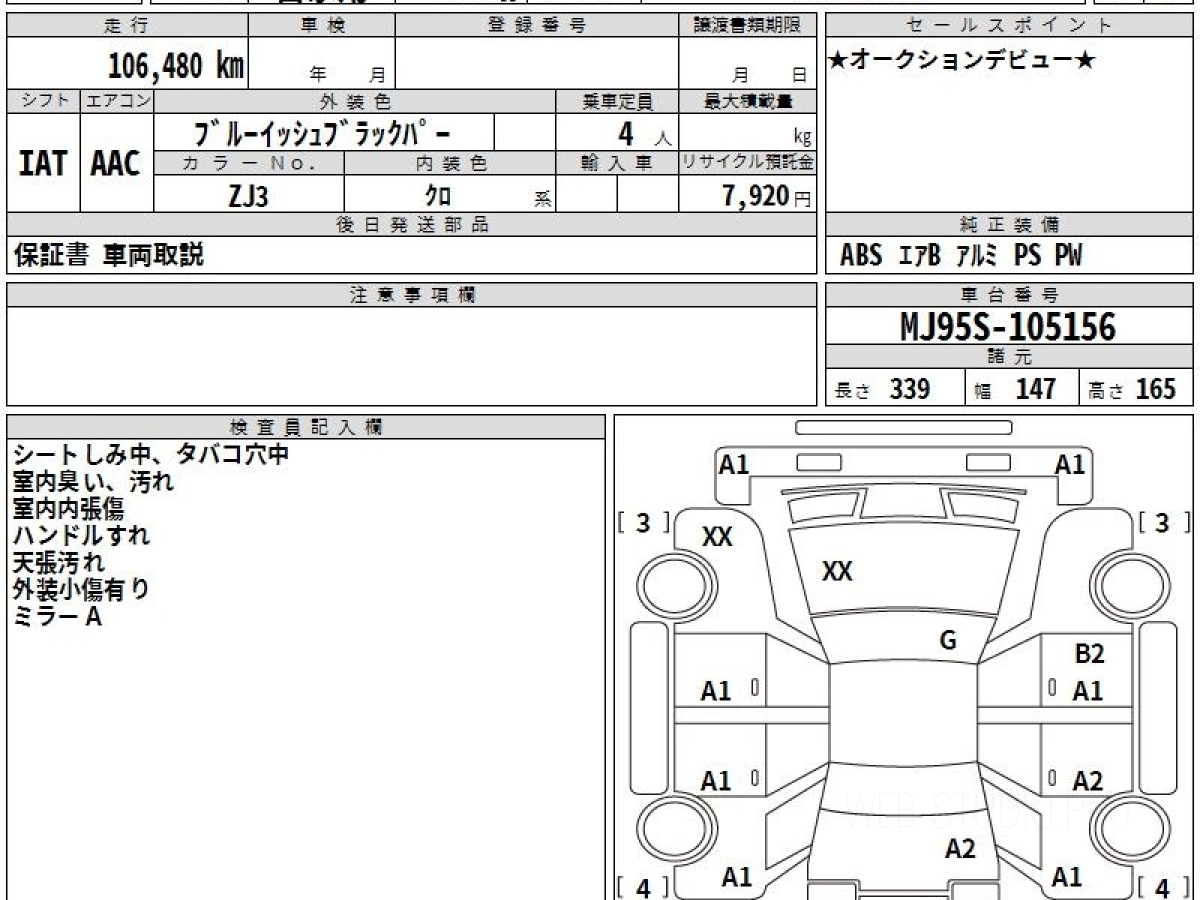The image size is (1200, 900).
Task: Click the 検査員記入欄 header
Action: (x=306, y=427)
